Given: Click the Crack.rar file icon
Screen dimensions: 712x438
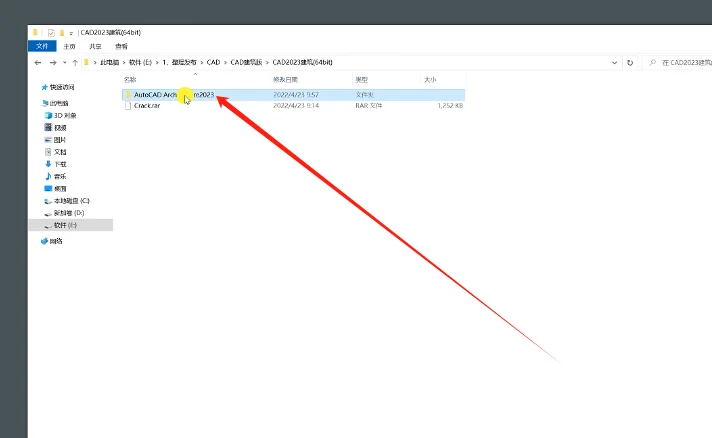Looking at the screenshot, I should coord(128,106).
